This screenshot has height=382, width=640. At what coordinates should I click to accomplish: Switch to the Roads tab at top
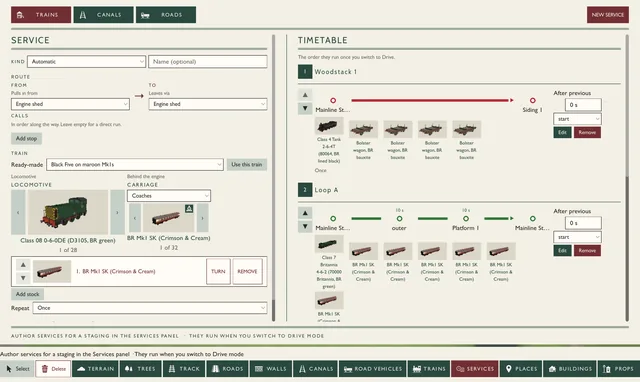click(x=166, y=15)
